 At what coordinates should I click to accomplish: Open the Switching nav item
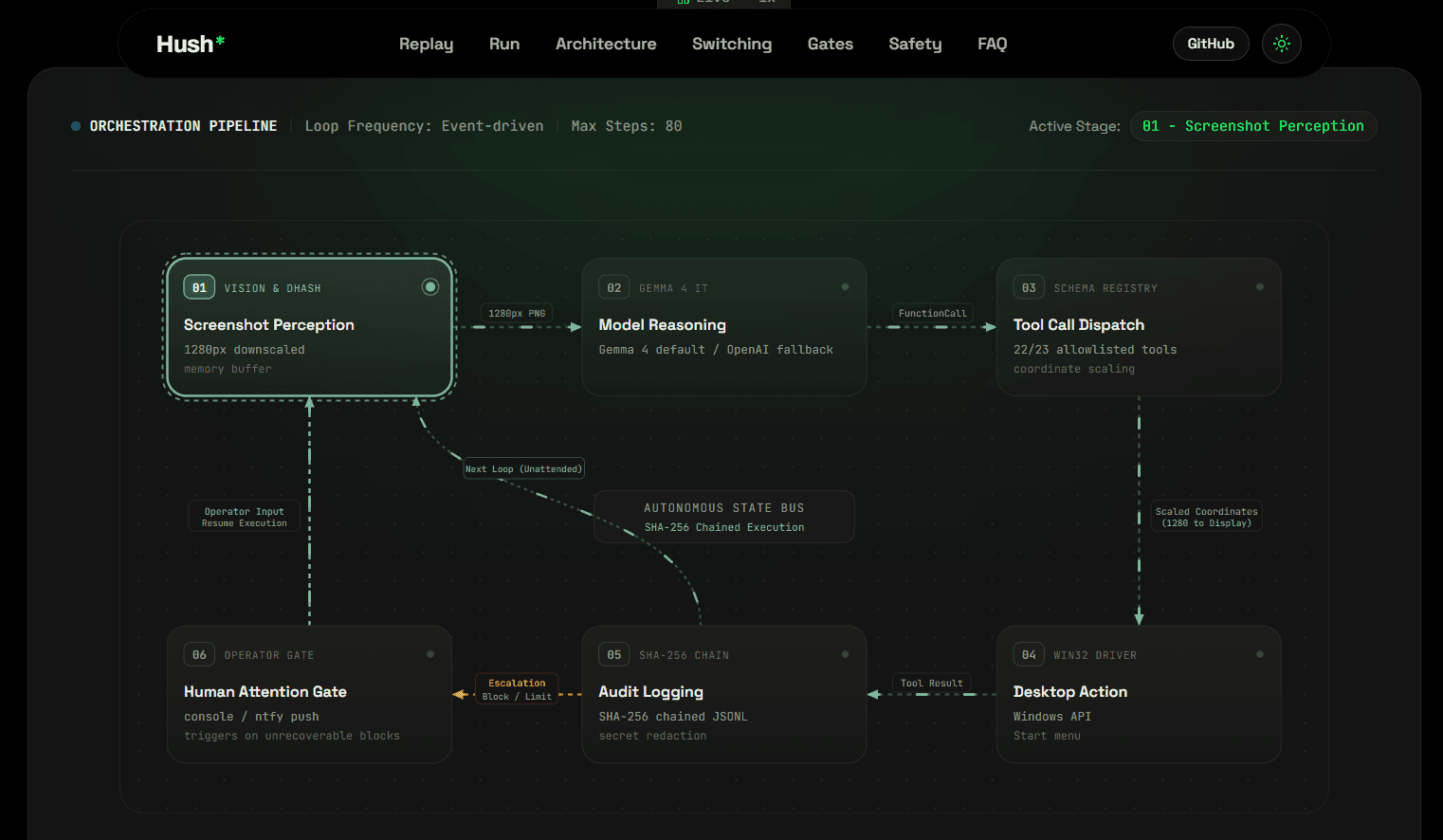point(732,44)
